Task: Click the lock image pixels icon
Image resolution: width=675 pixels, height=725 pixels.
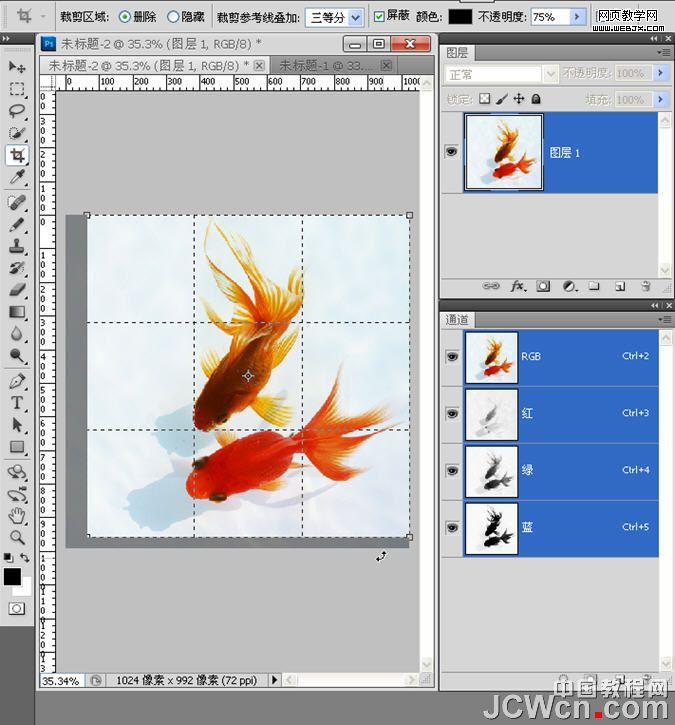Action: click(502, 99)
